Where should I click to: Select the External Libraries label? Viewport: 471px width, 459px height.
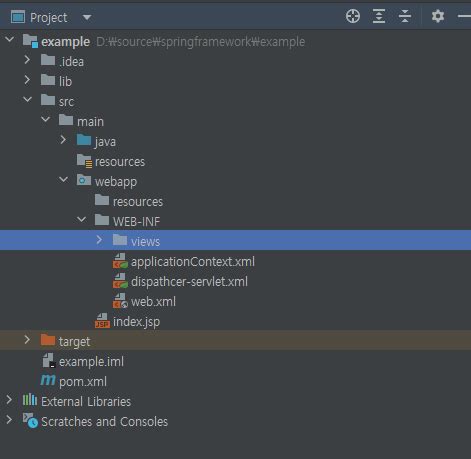click(86, 402)
